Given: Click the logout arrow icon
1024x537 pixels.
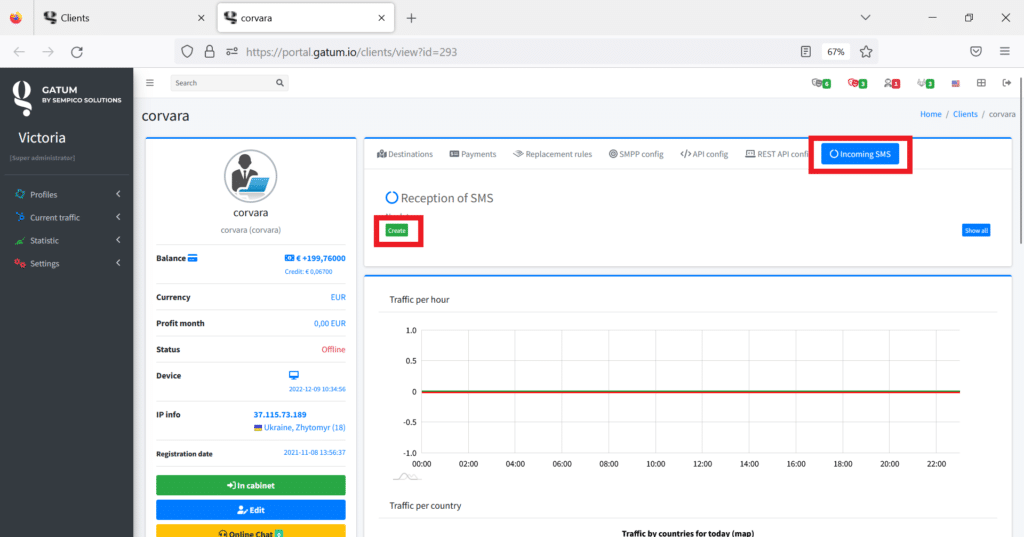Looking at the screenshot, I should coord(1006,83).
